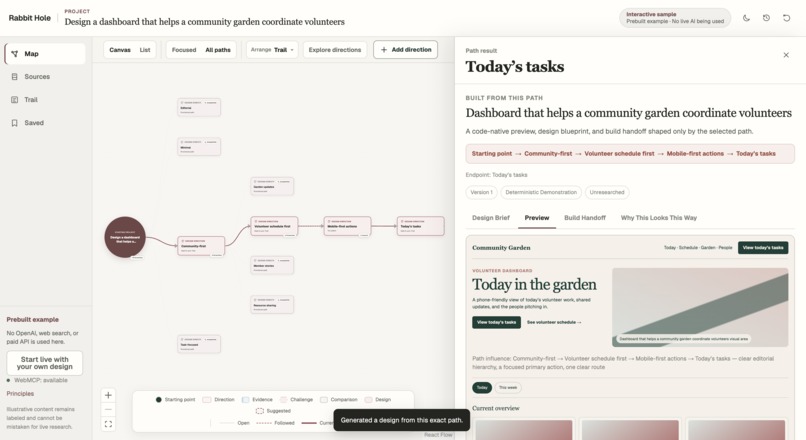
Task: Click the Challenge legend swatch
Action: pos(283,399)
